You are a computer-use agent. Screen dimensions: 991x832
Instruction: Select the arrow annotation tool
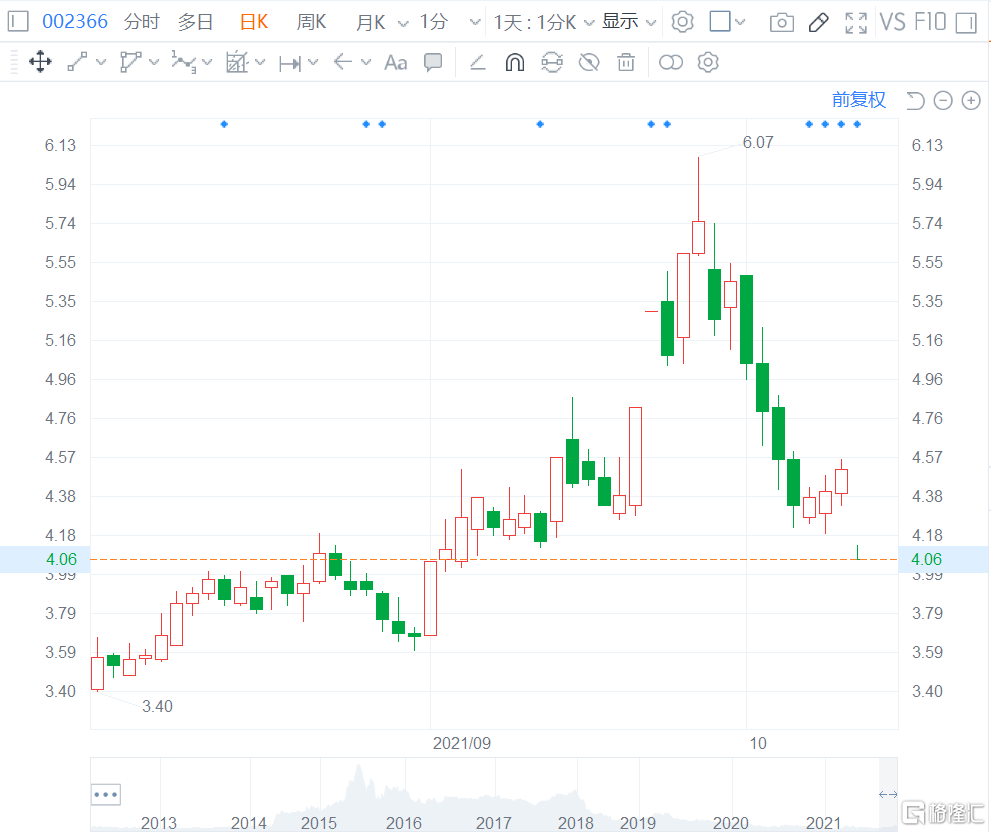tap(343, 62)
